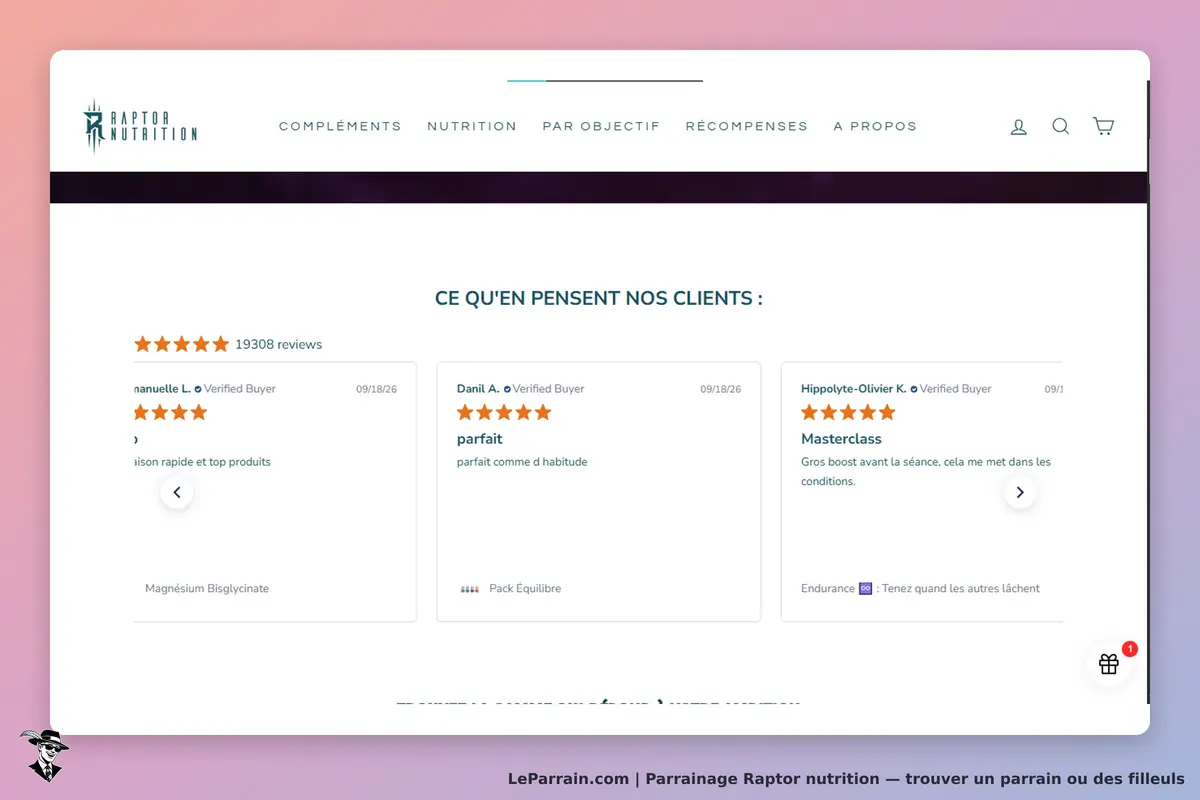Click the Pack Équilibre product thumbnail
The width and height of the screenshot is (1200, 800).
click(x=470, y=589)
